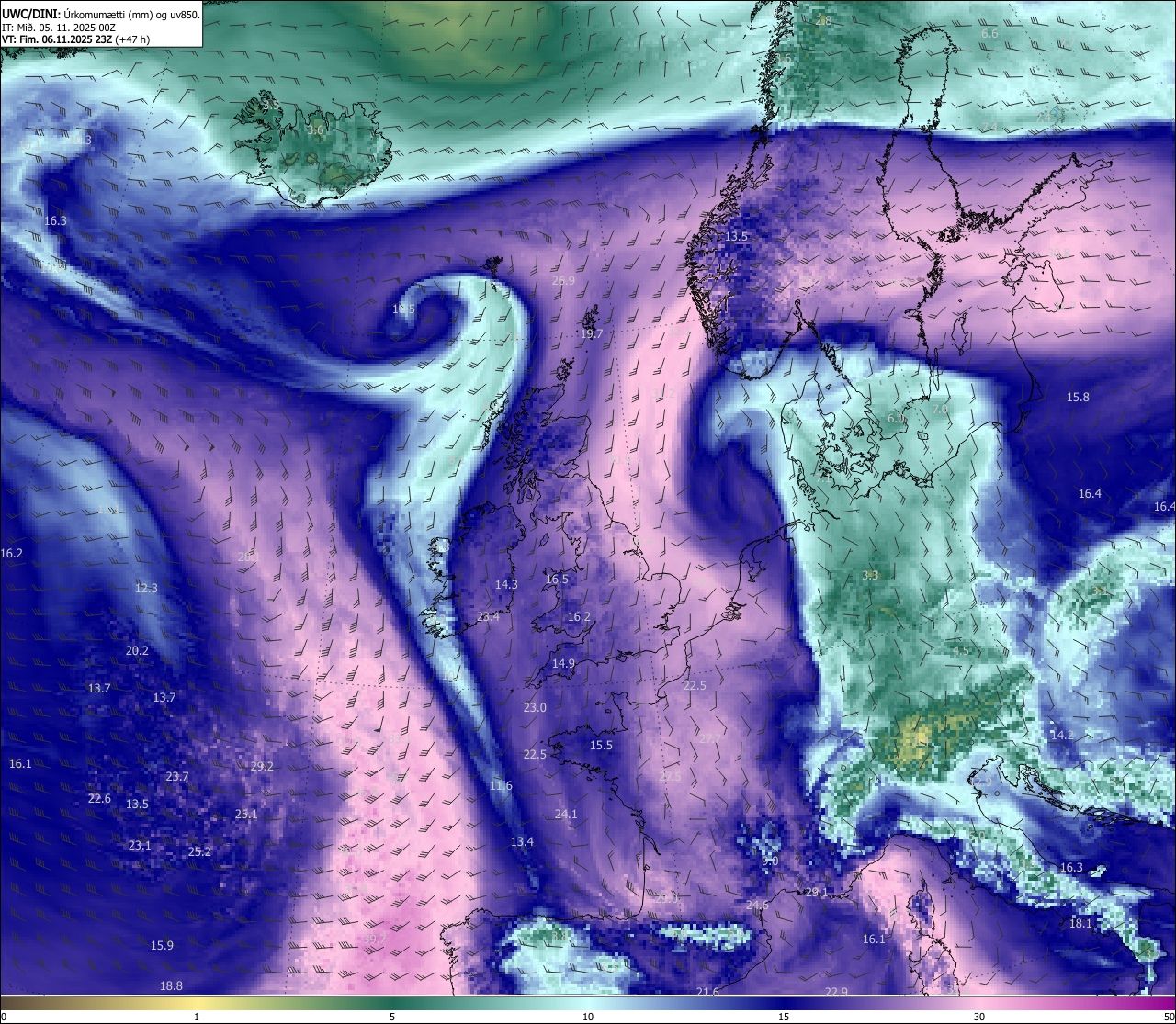Click the 24.6 value over southern France

point(757,905)
